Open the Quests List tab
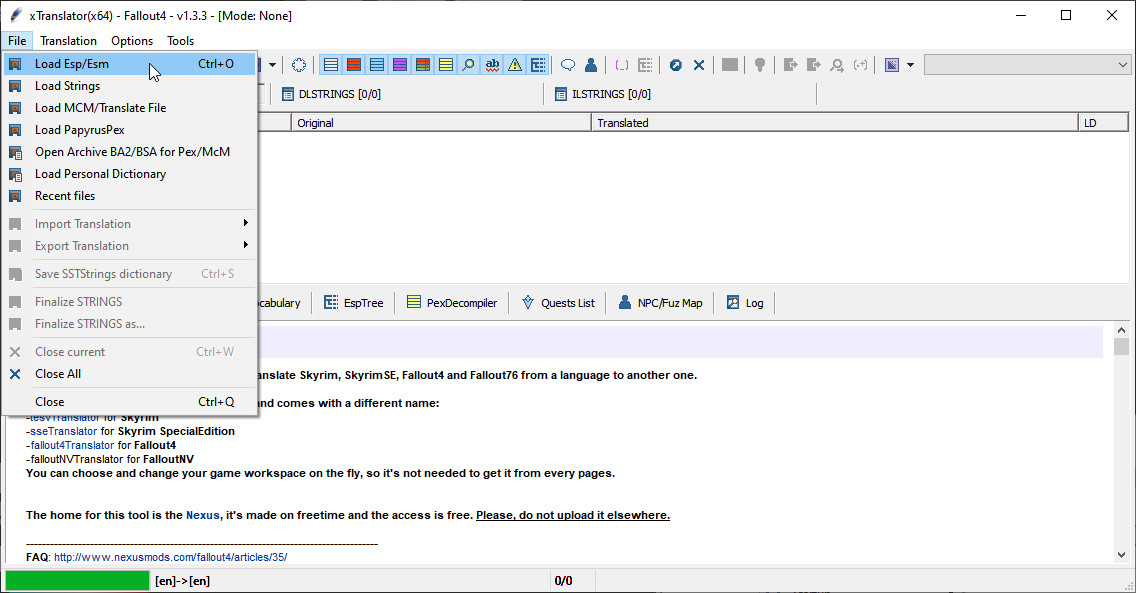1136x593 pixels. 558,303
